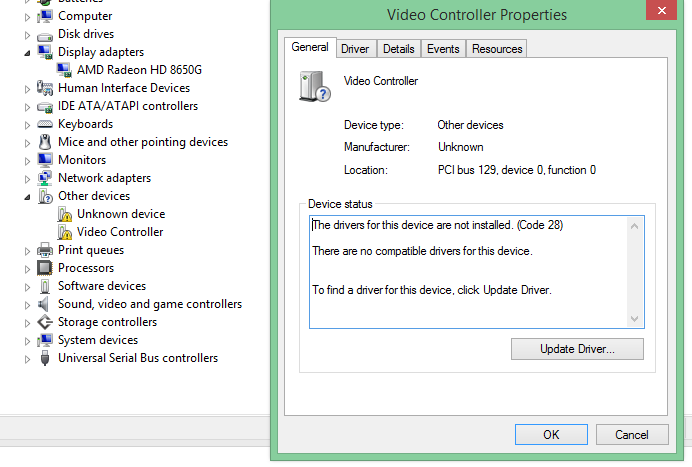Go to the Events tab
Viewport: 692px width, 467px height.
(x=443, y=49)
